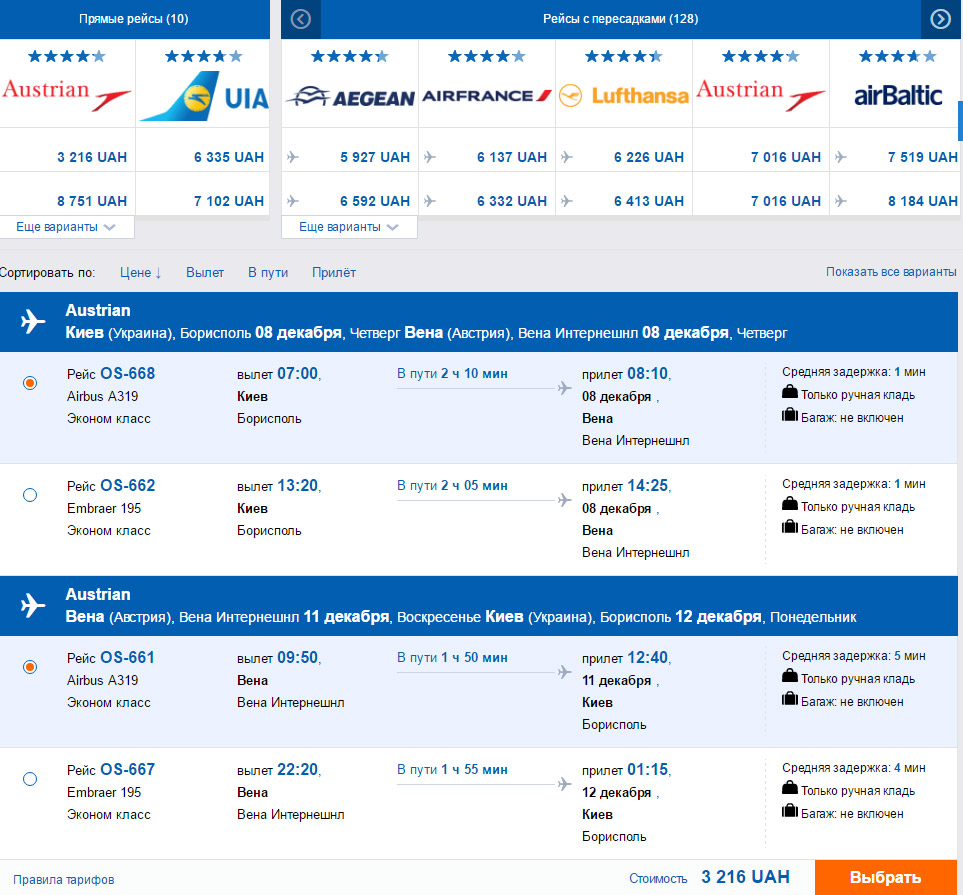
Task: Select flight OS-667 radio button
Action: 29,779
